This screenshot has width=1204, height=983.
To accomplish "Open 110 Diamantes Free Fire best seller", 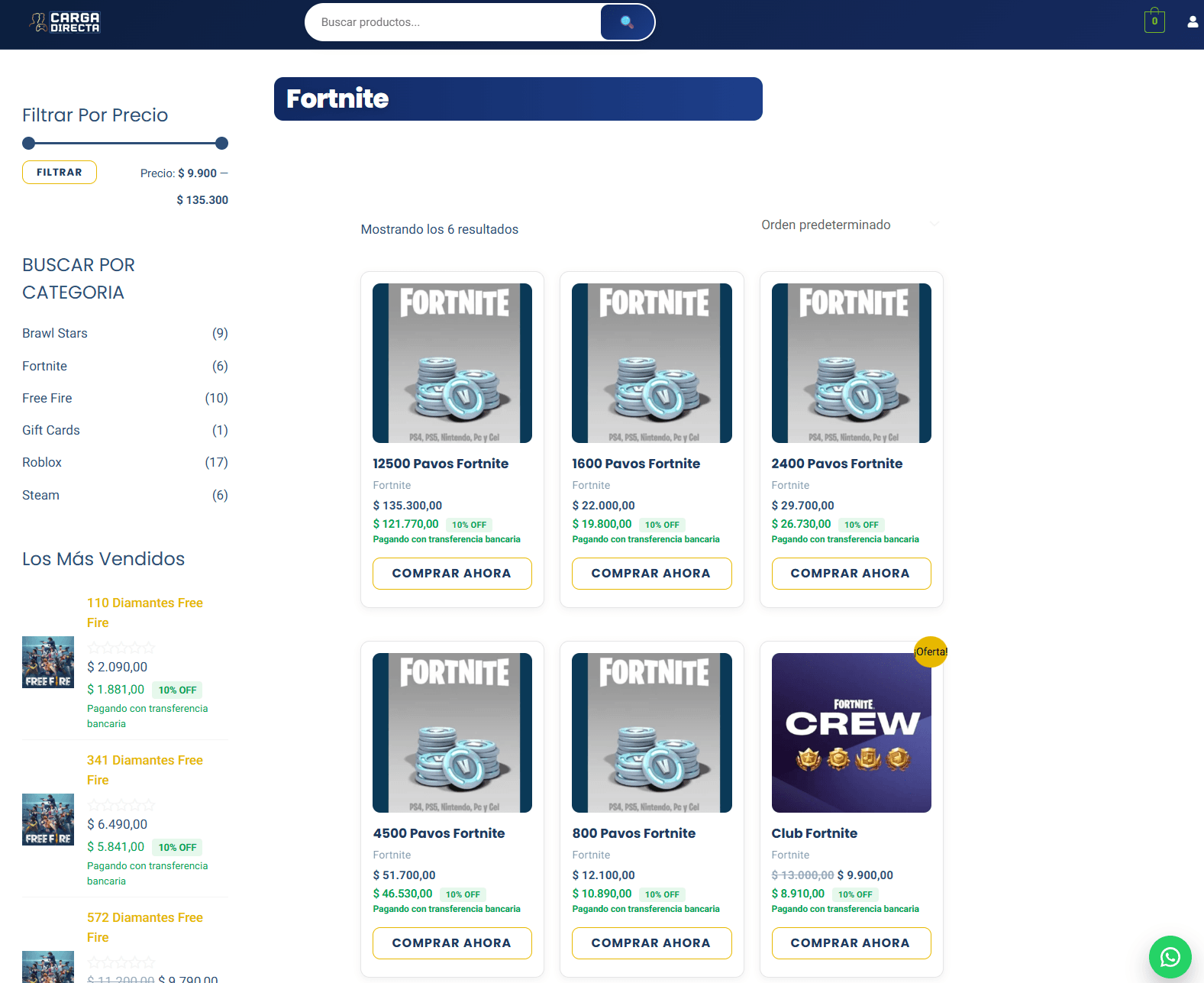I will coord(145,613).
